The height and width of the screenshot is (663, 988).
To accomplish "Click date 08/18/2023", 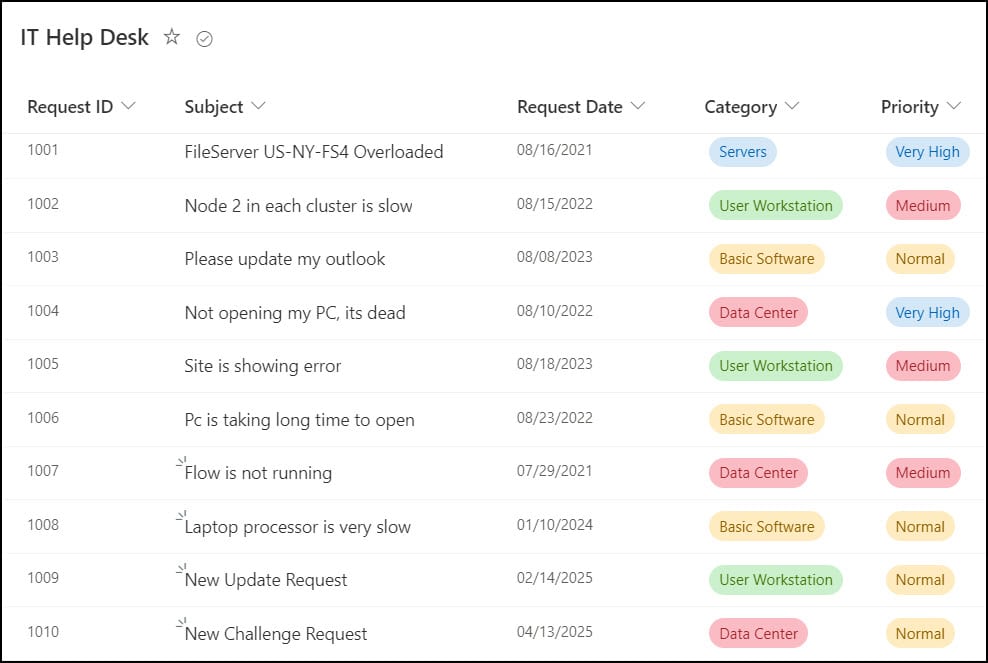I will pyautogui.click(x=554, y=364).
